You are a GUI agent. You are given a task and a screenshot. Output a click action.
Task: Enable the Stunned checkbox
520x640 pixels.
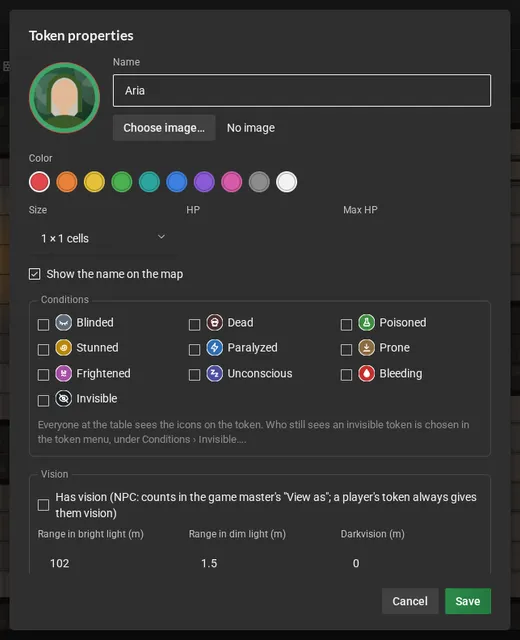43,350
